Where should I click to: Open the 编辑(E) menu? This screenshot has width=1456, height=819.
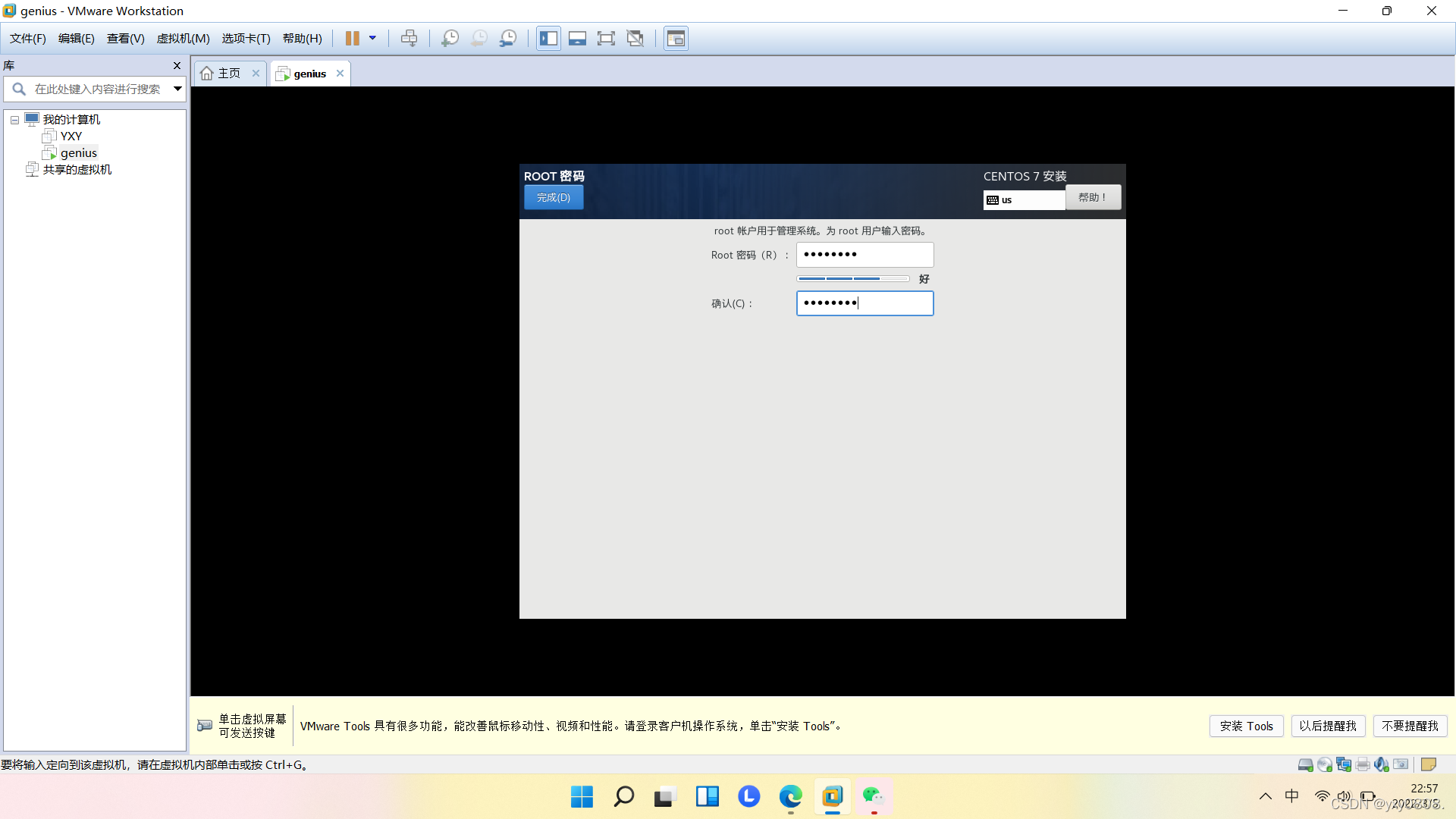point(77,39)
